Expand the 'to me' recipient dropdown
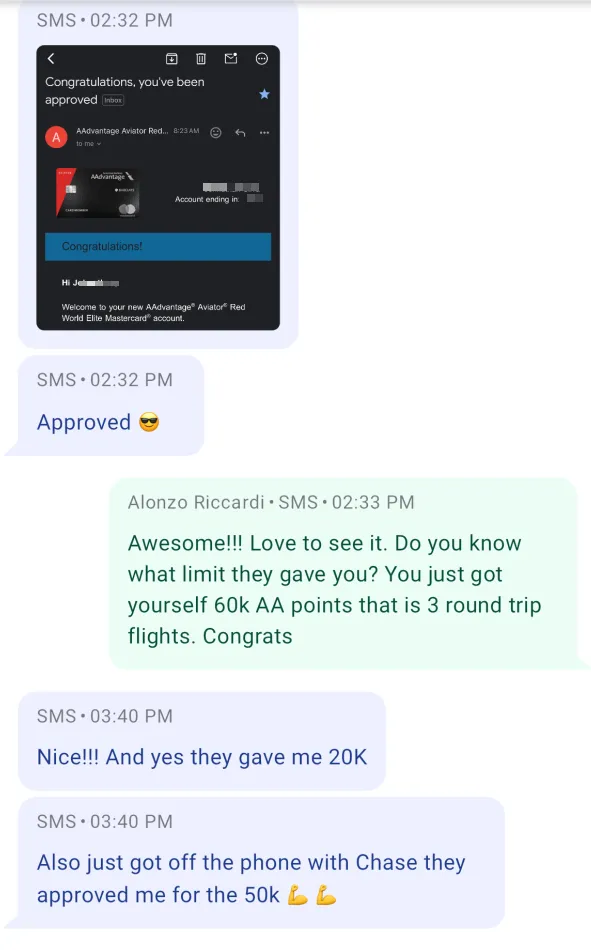Viewport: 591px width, 950px height. [88, 144]
